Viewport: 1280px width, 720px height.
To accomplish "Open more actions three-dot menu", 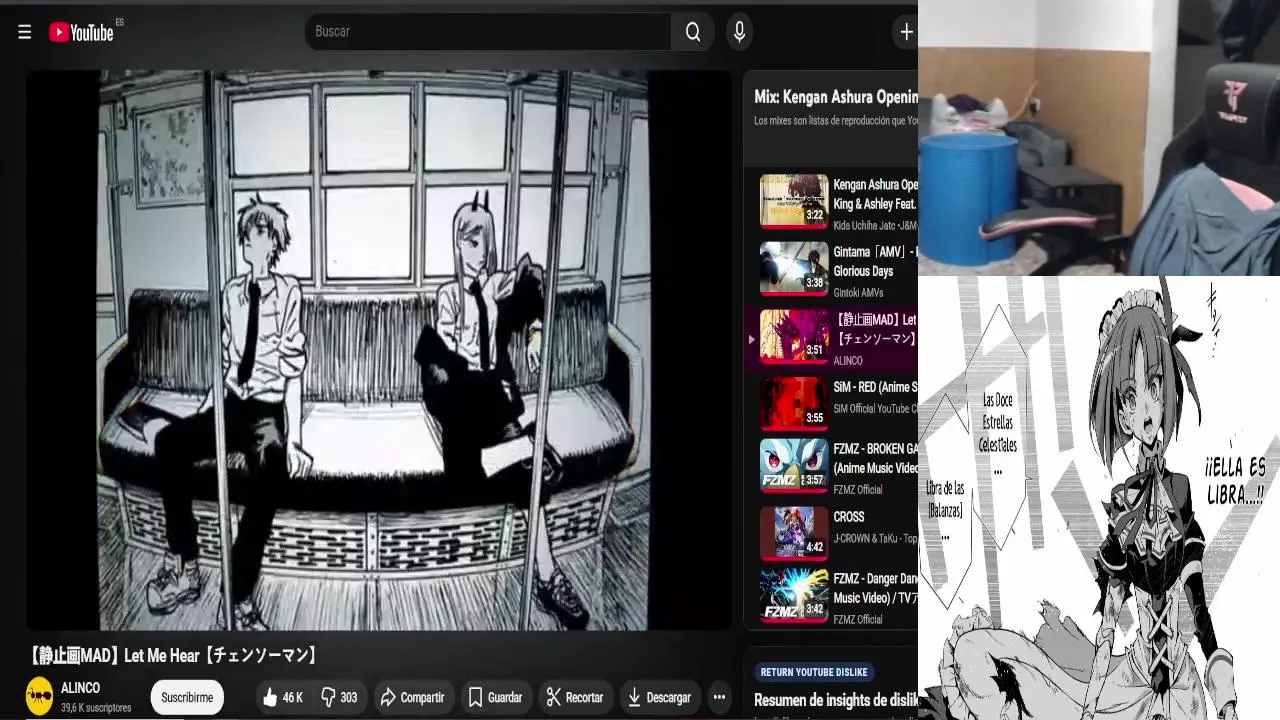I will (719, 697).
